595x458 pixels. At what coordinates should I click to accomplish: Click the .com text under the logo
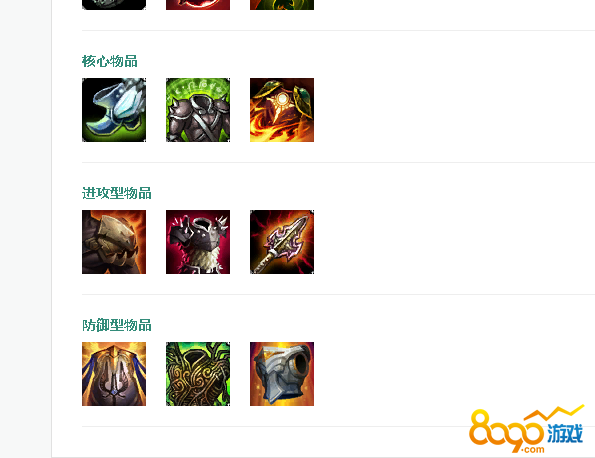[533, 450]
